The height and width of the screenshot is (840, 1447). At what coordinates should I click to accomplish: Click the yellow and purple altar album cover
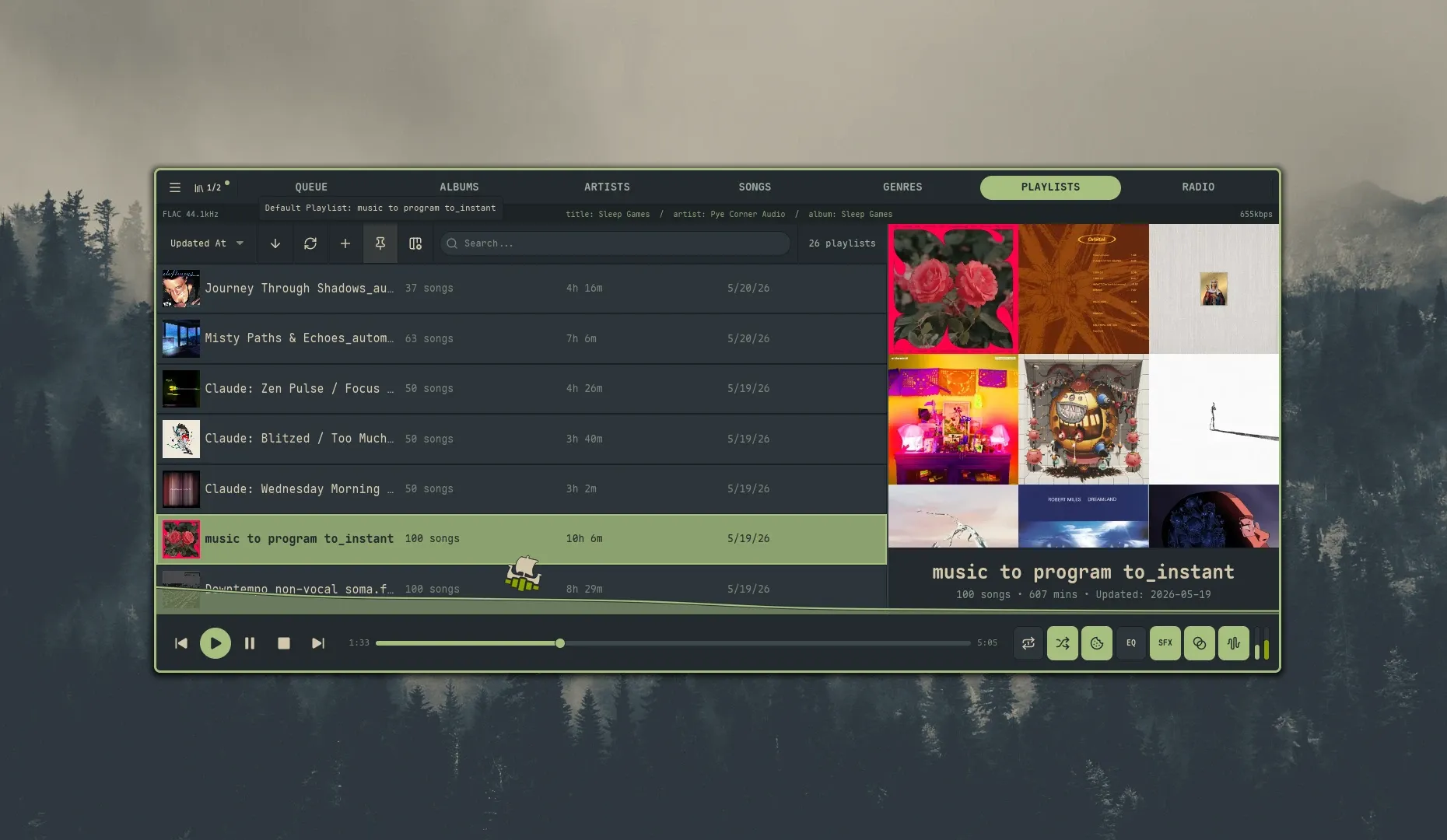953,420
